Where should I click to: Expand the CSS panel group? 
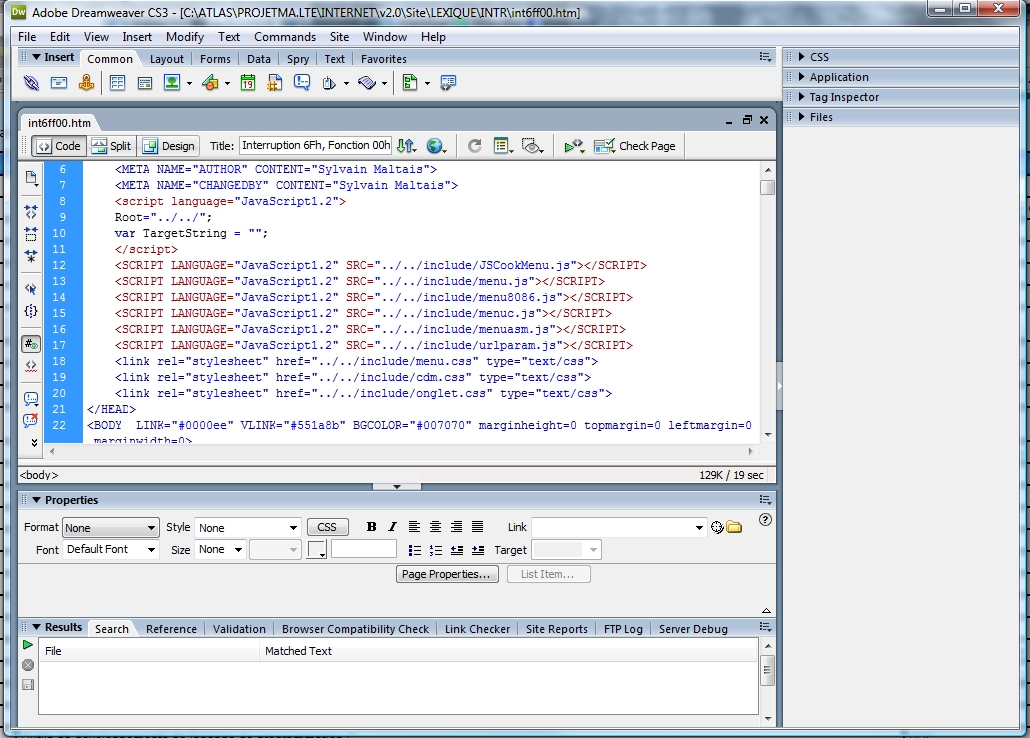[819, 57]
